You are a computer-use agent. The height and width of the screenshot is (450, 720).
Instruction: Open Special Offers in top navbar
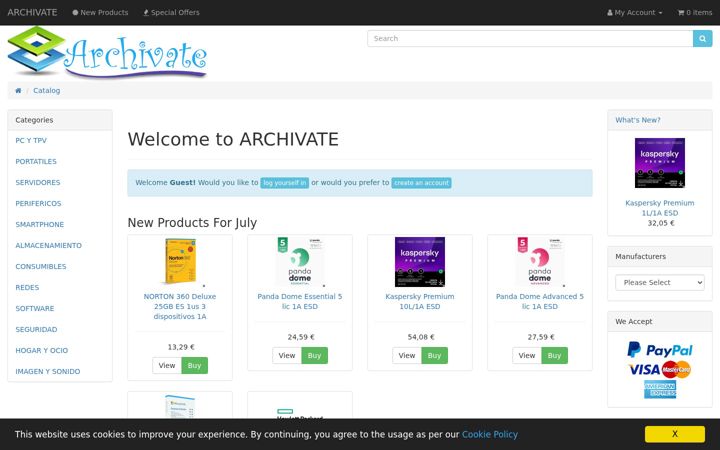pos(171,12)
